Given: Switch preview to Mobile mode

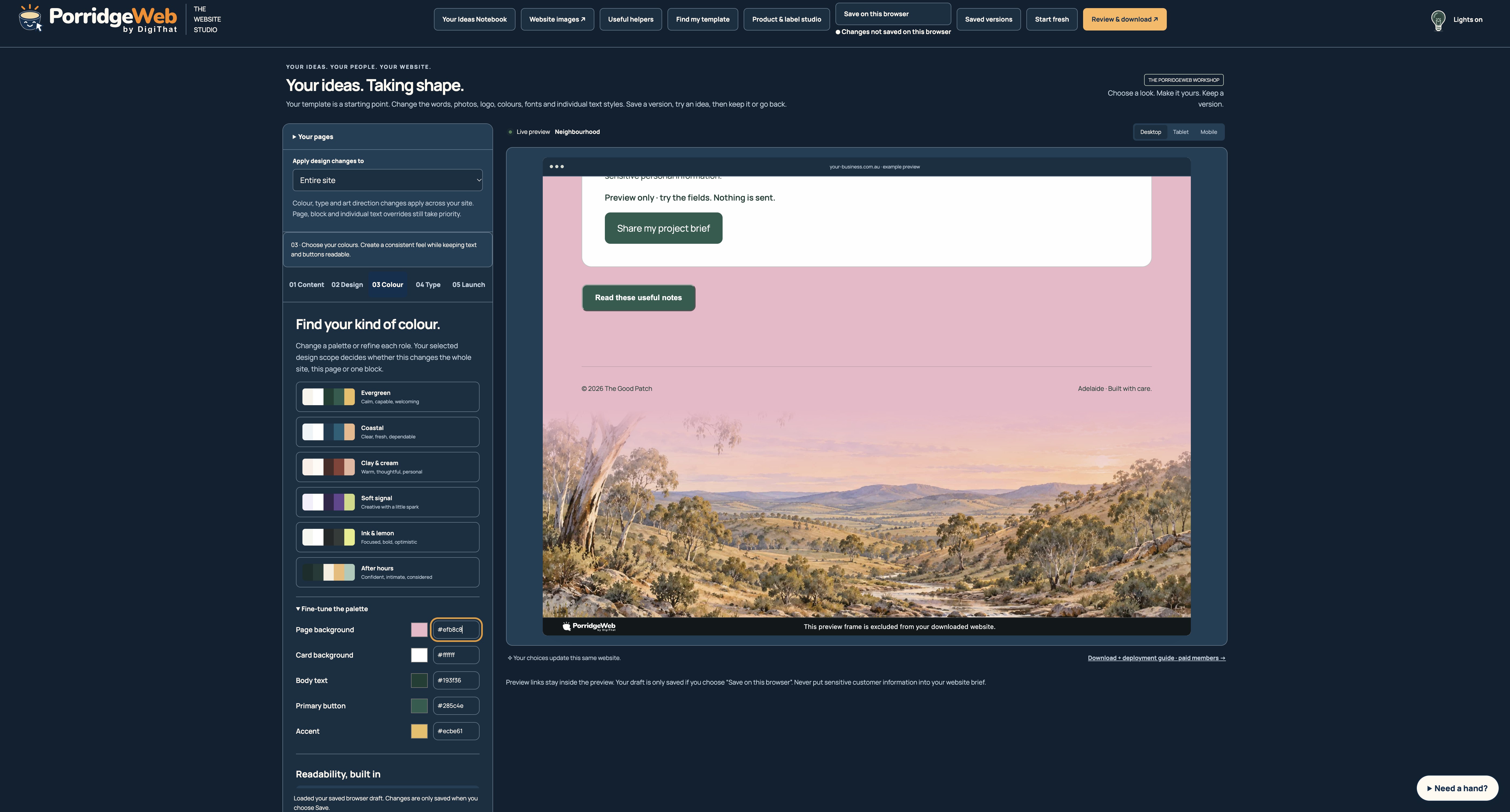Looking at the screenshot, I should (1208, 132).
